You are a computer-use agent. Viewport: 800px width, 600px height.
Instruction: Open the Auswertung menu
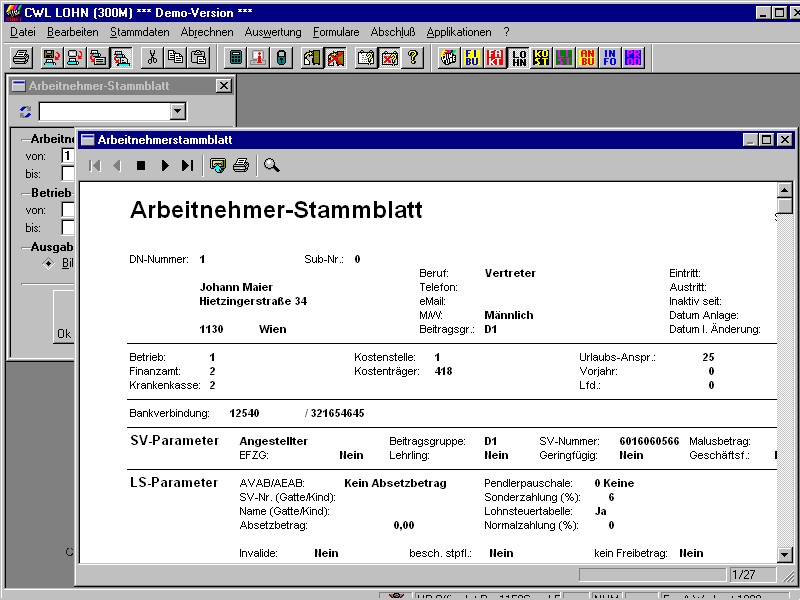(273, 32)
